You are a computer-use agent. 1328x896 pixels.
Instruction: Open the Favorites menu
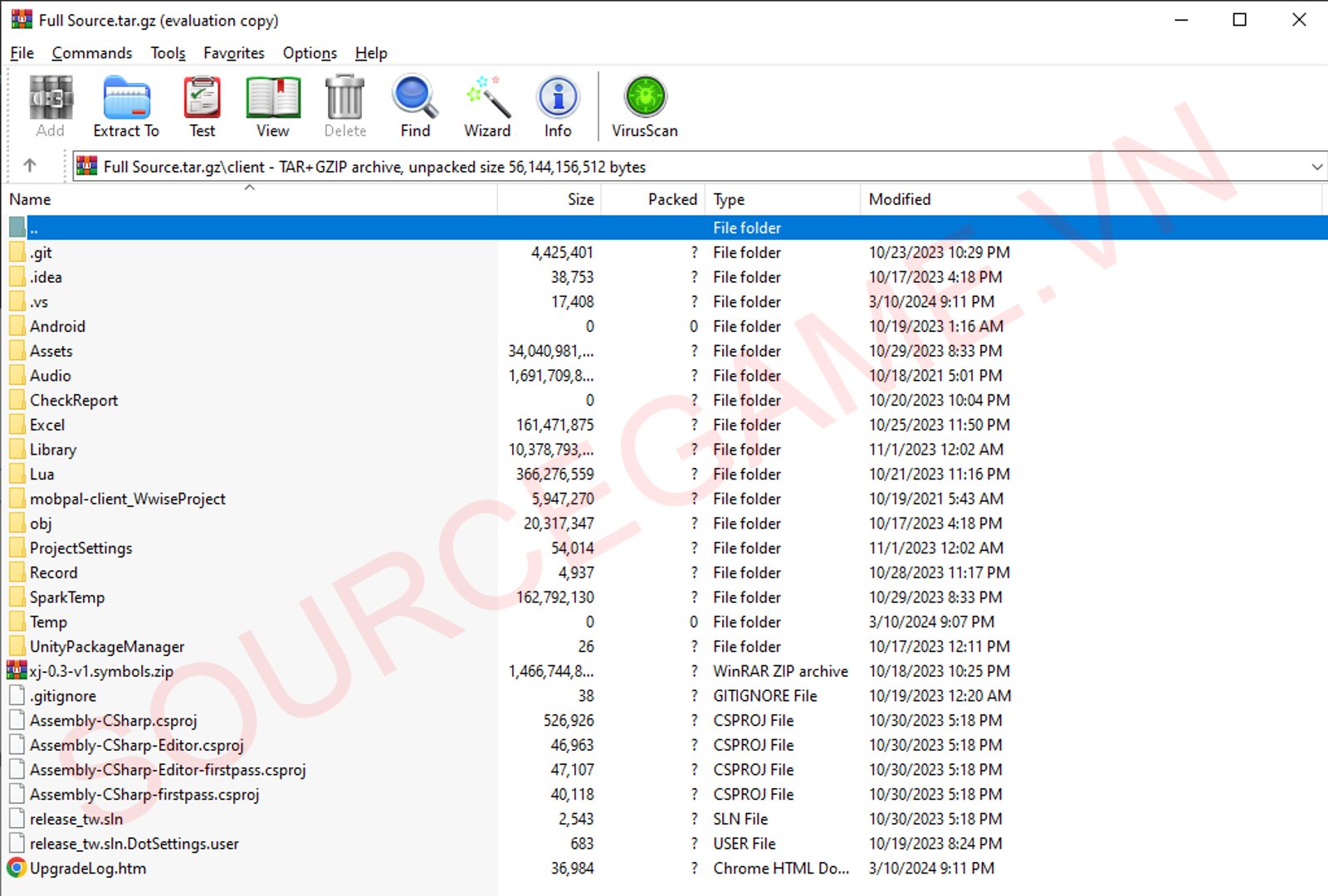[x=233, y=53]
